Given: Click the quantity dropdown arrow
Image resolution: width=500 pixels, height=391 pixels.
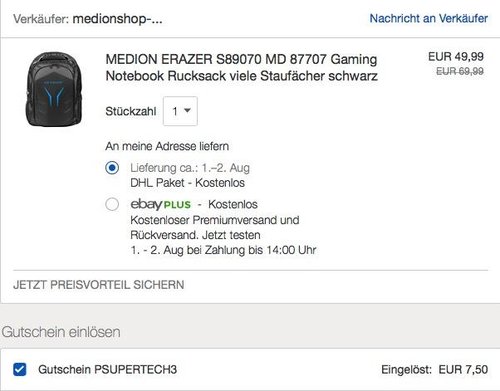Looking at the screenshot, I should click(187, 110).
